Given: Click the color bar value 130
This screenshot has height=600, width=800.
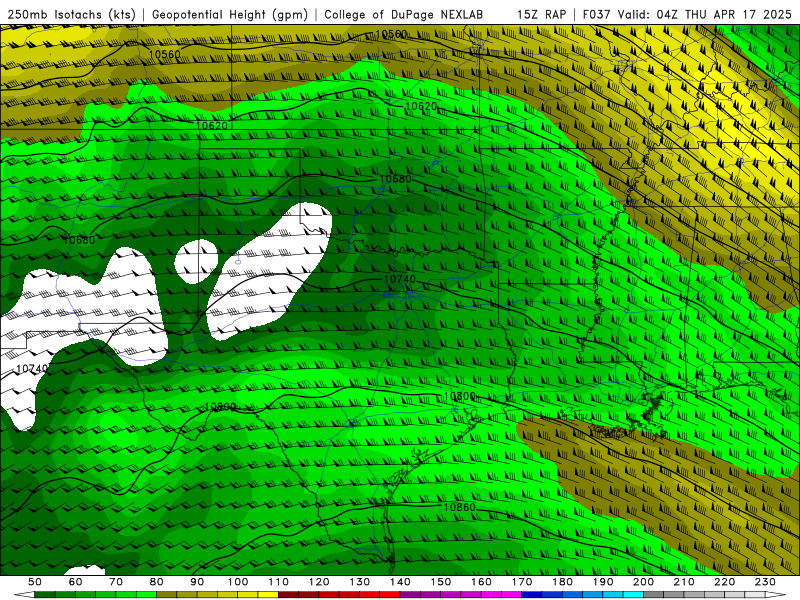Looking at the screenshot, I should (x=360, y=582).
